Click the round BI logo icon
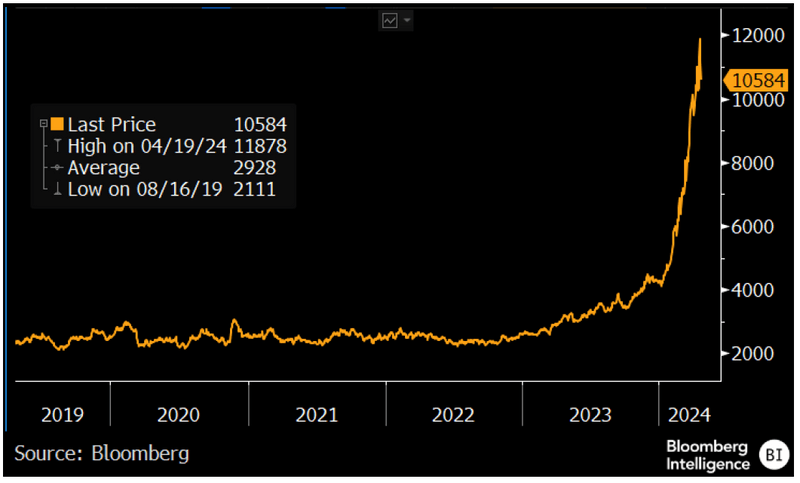This screenshot has width=800, height=483. pos(774,454)
